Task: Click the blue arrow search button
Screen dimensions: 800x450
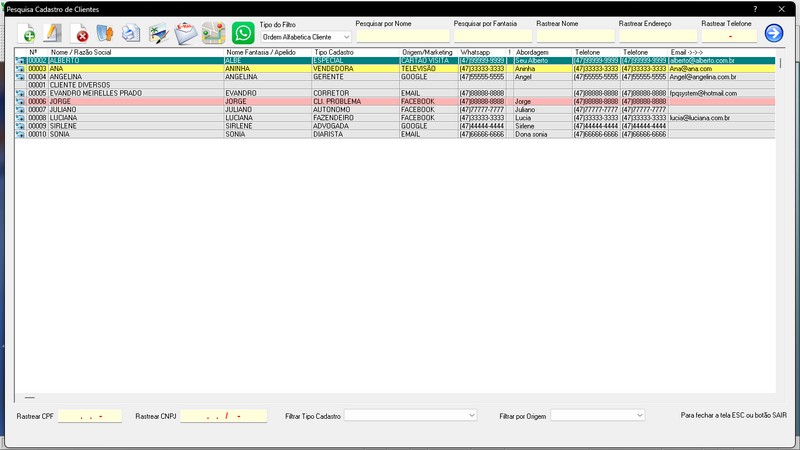Action: click(773, 33)
